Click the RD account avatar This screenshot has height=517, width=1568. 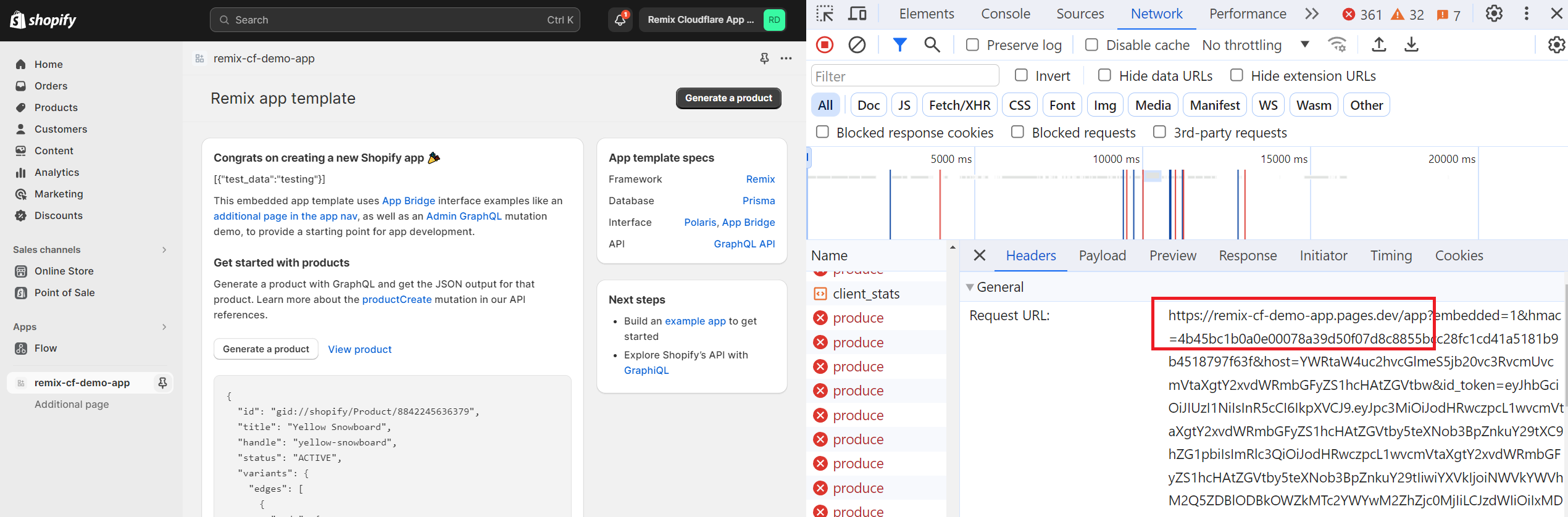point(774,20)
